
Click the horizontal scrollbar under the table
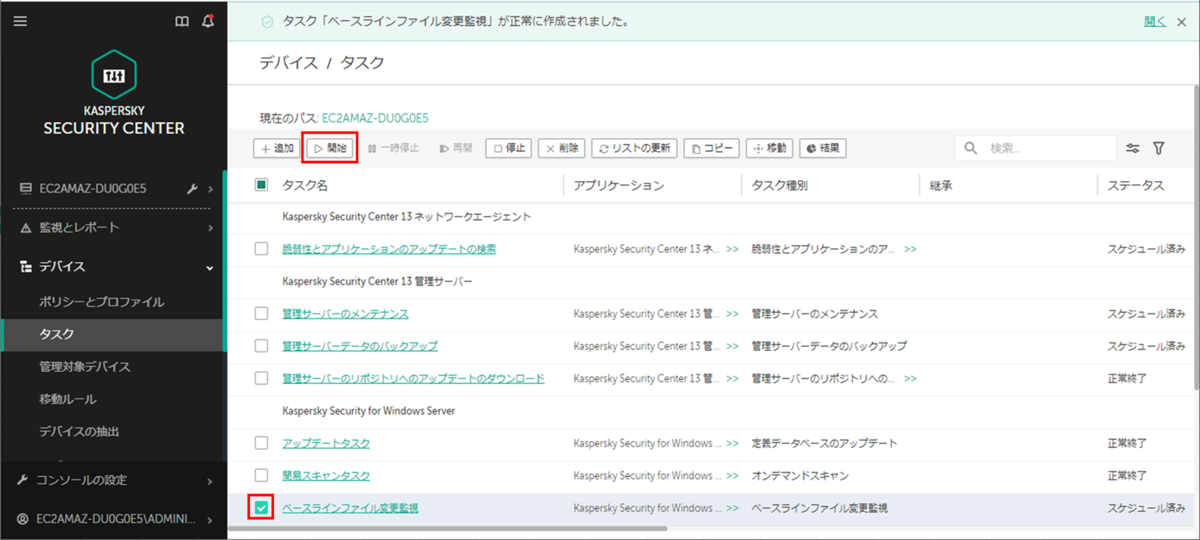pos(447,527)
